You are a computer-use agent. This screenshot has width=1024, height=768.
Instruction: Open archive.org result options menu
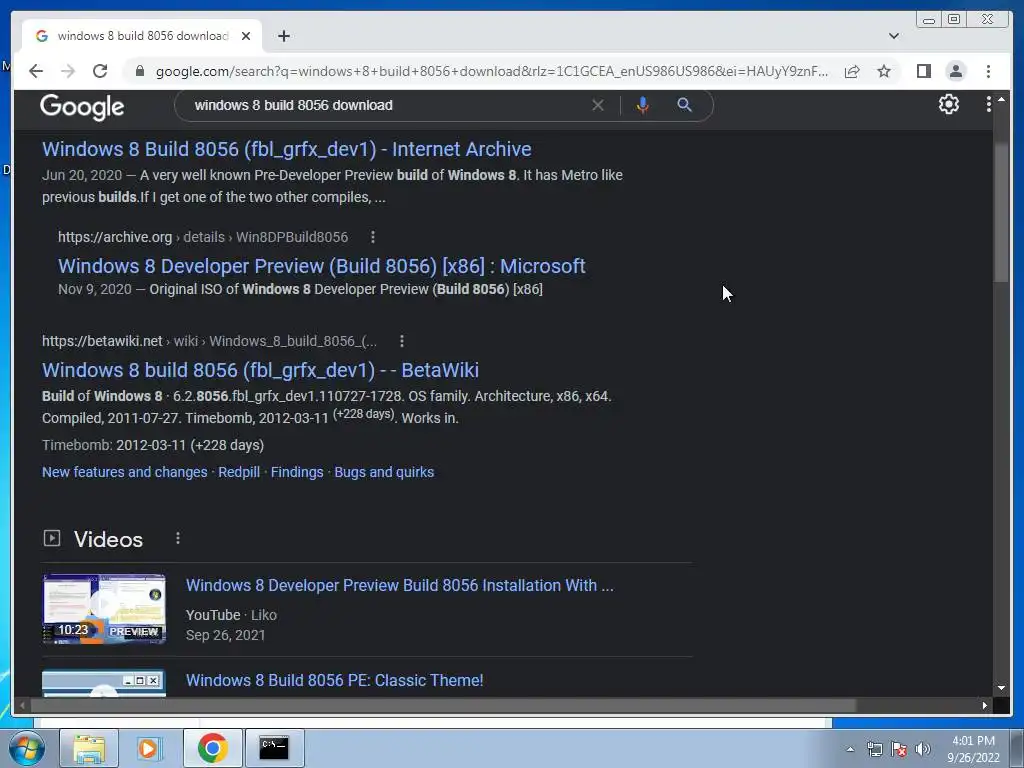tap(373, 237)
